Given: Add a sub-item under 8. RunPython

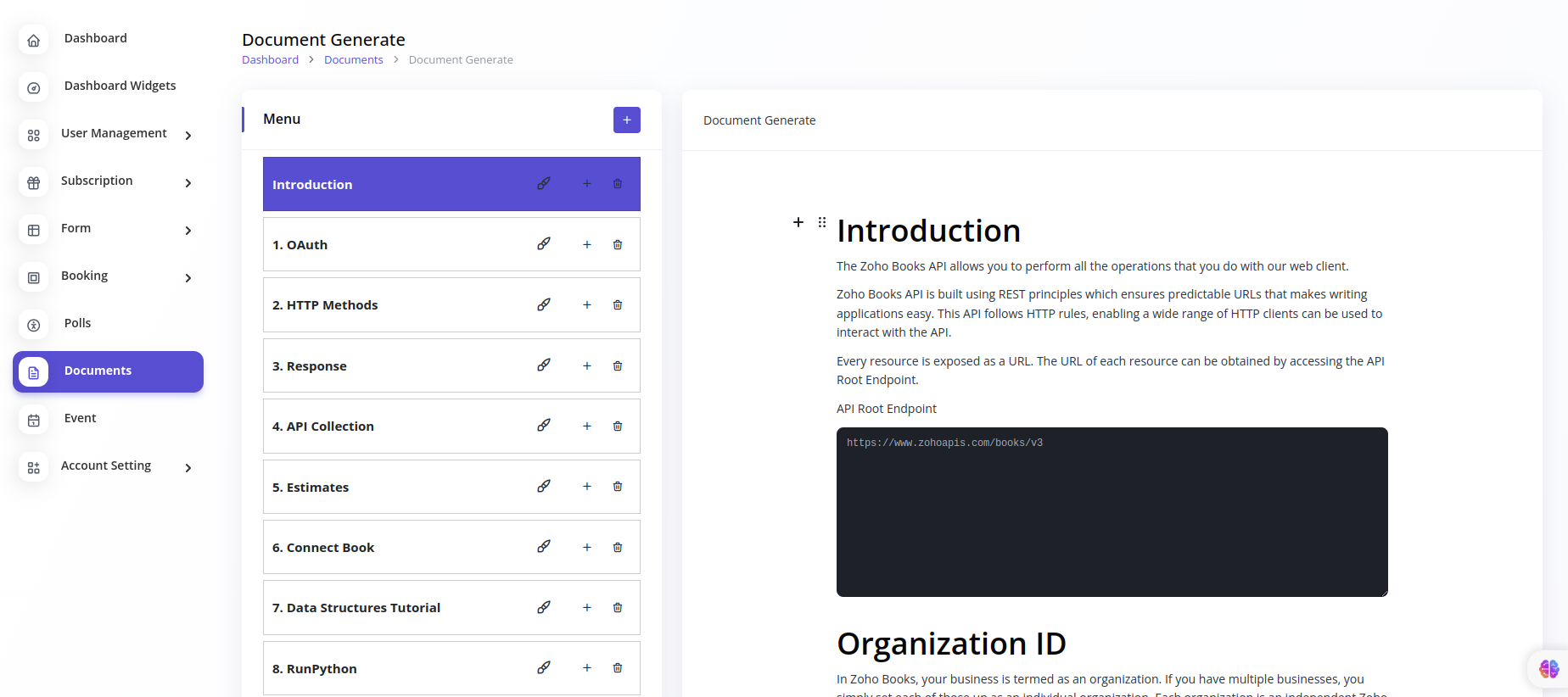Looking at the screenshot, I should pos(586,668).
